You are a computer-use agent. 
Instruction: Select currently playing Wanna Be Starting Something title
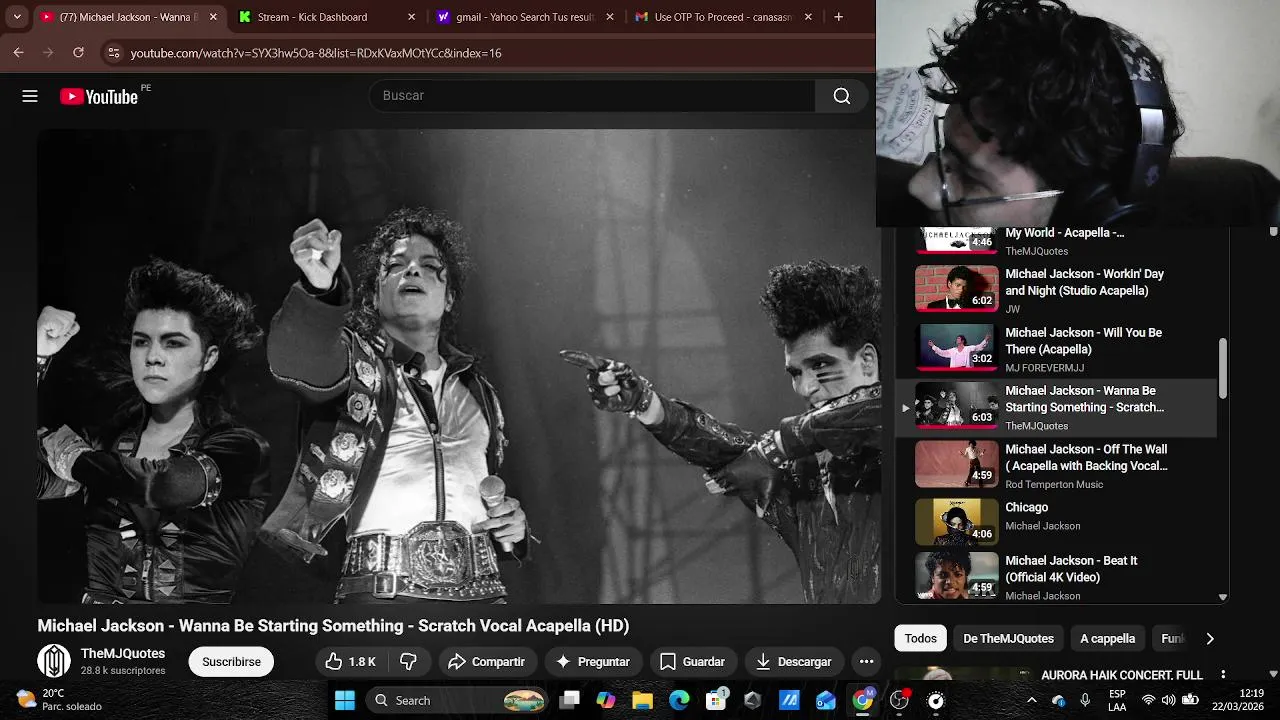[1084, 399]
